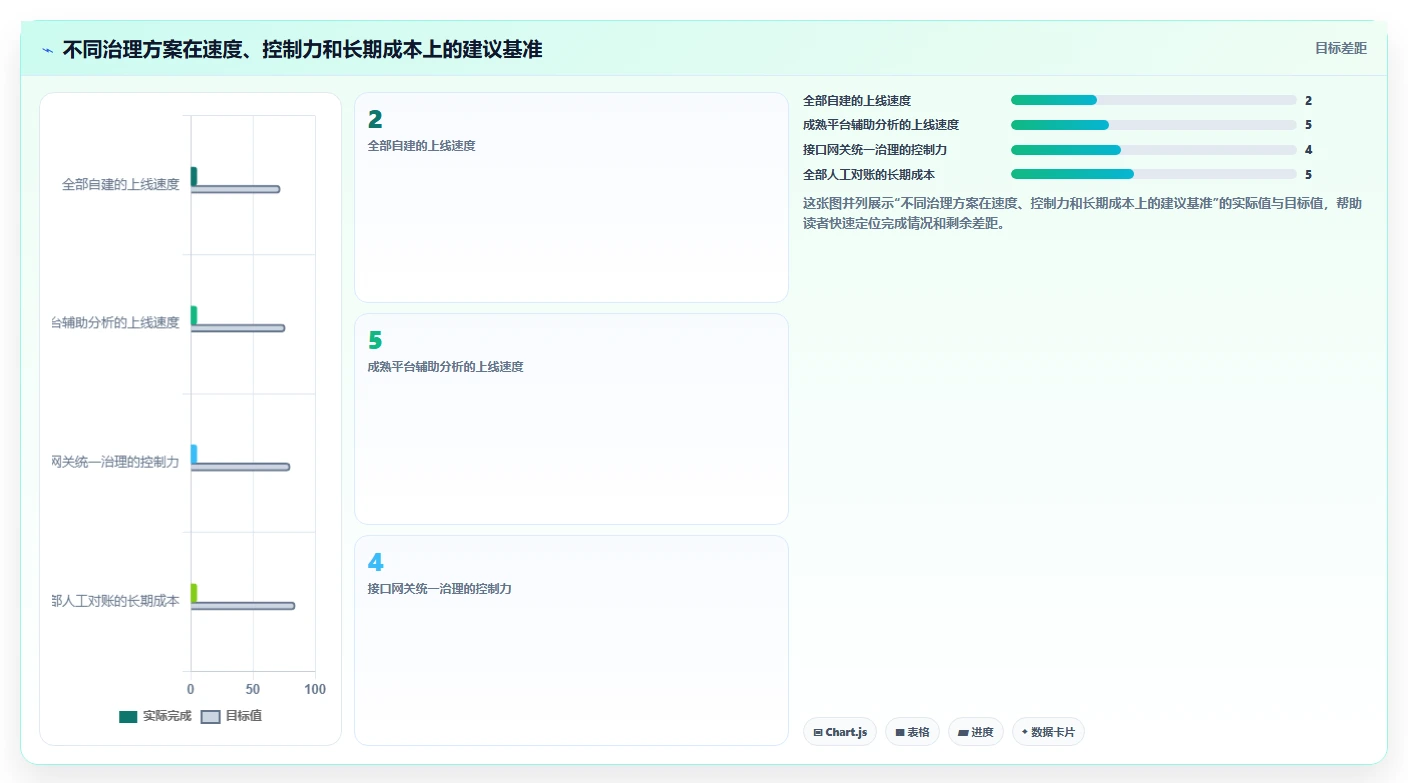The width and height of the screenshot is (1408, 783).
Task: Click the progress bar for 全部自建的上线速度
Action: click(1154, 100)
